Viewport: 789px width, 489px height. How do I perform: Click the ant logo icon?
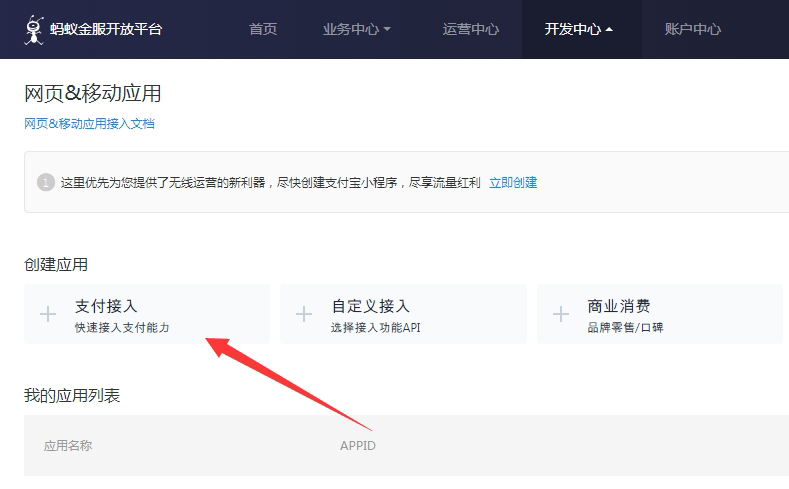pos(35,29)
